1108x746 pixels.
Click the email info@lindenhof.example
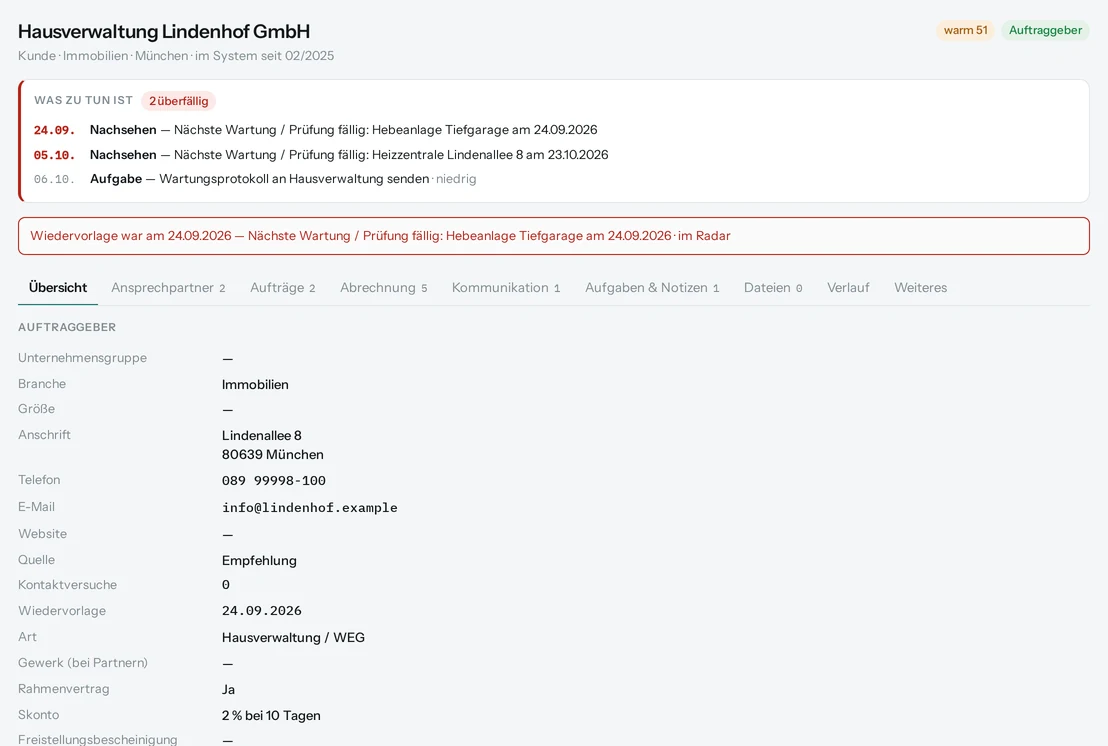(x=310, y=508)
